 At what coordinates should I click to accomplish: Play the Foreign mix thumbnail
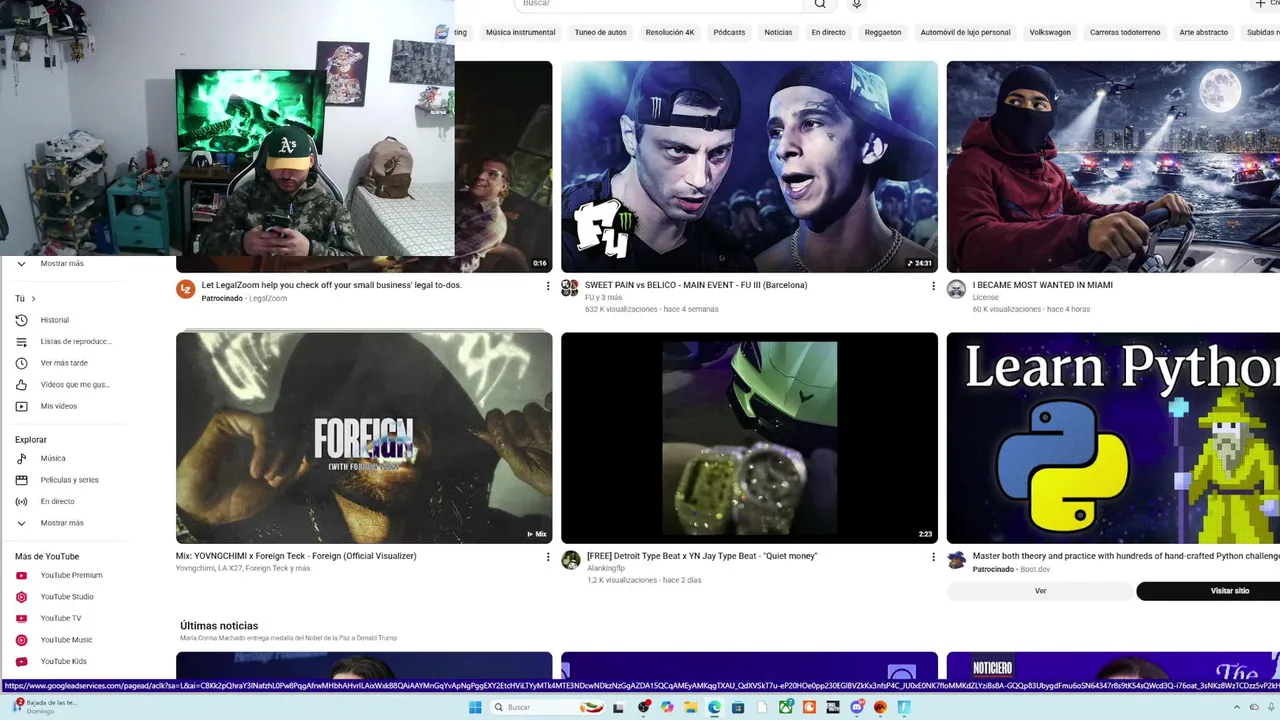(364, 438)
